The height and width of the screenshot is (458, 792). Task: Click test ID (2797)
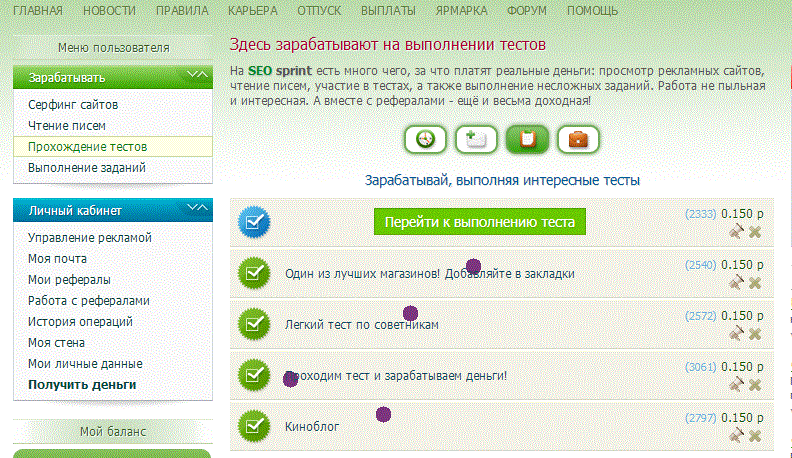pos(701,418)
